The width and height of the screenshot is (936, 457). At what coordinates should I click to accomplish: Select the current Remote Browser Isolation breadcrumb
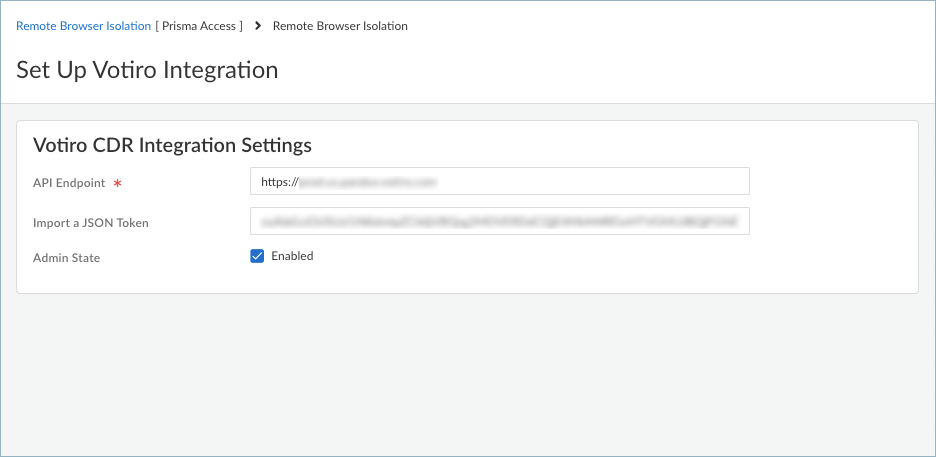click(x=340, y=26)
